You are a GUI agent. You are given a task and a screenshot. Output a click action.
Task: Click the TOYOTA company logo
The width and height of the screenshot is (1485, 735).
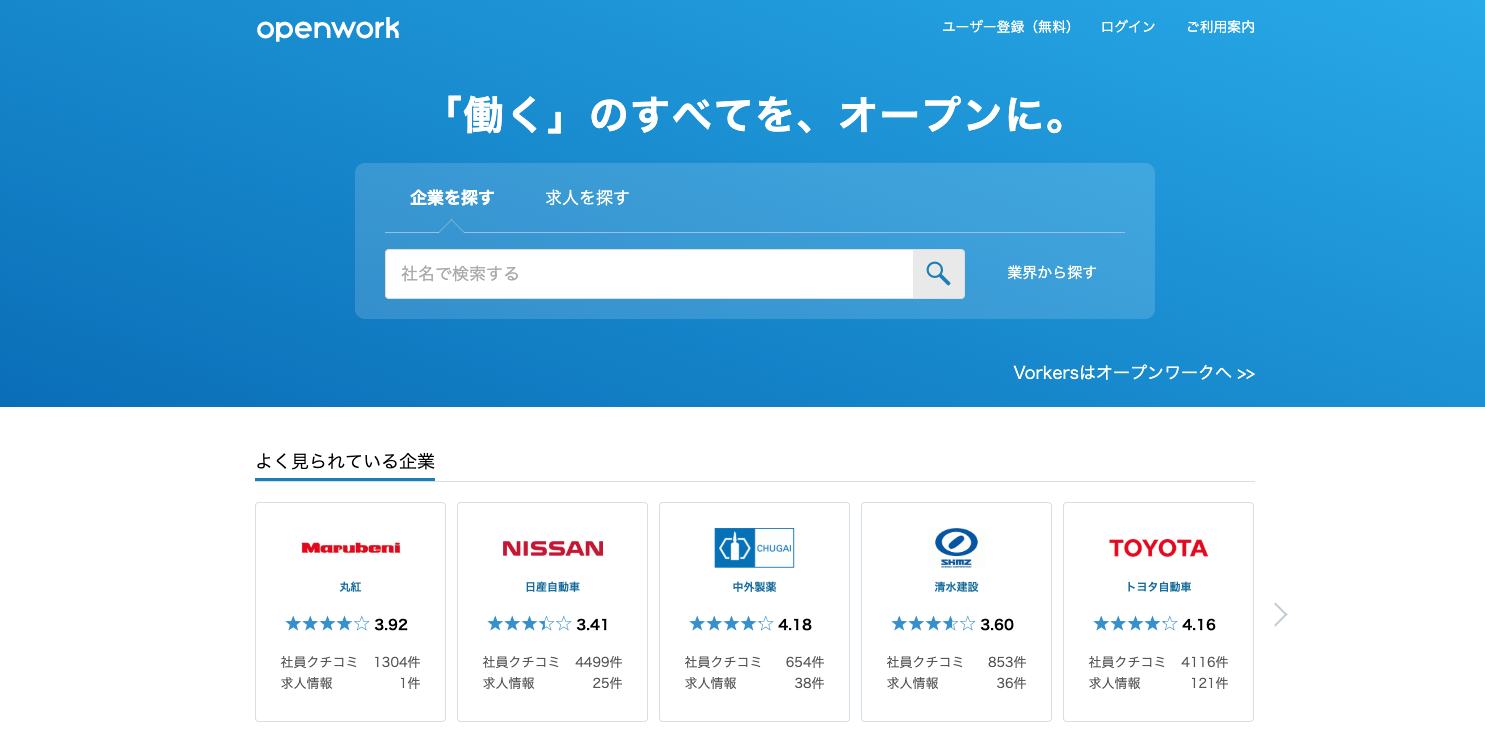coord(1158,548)
